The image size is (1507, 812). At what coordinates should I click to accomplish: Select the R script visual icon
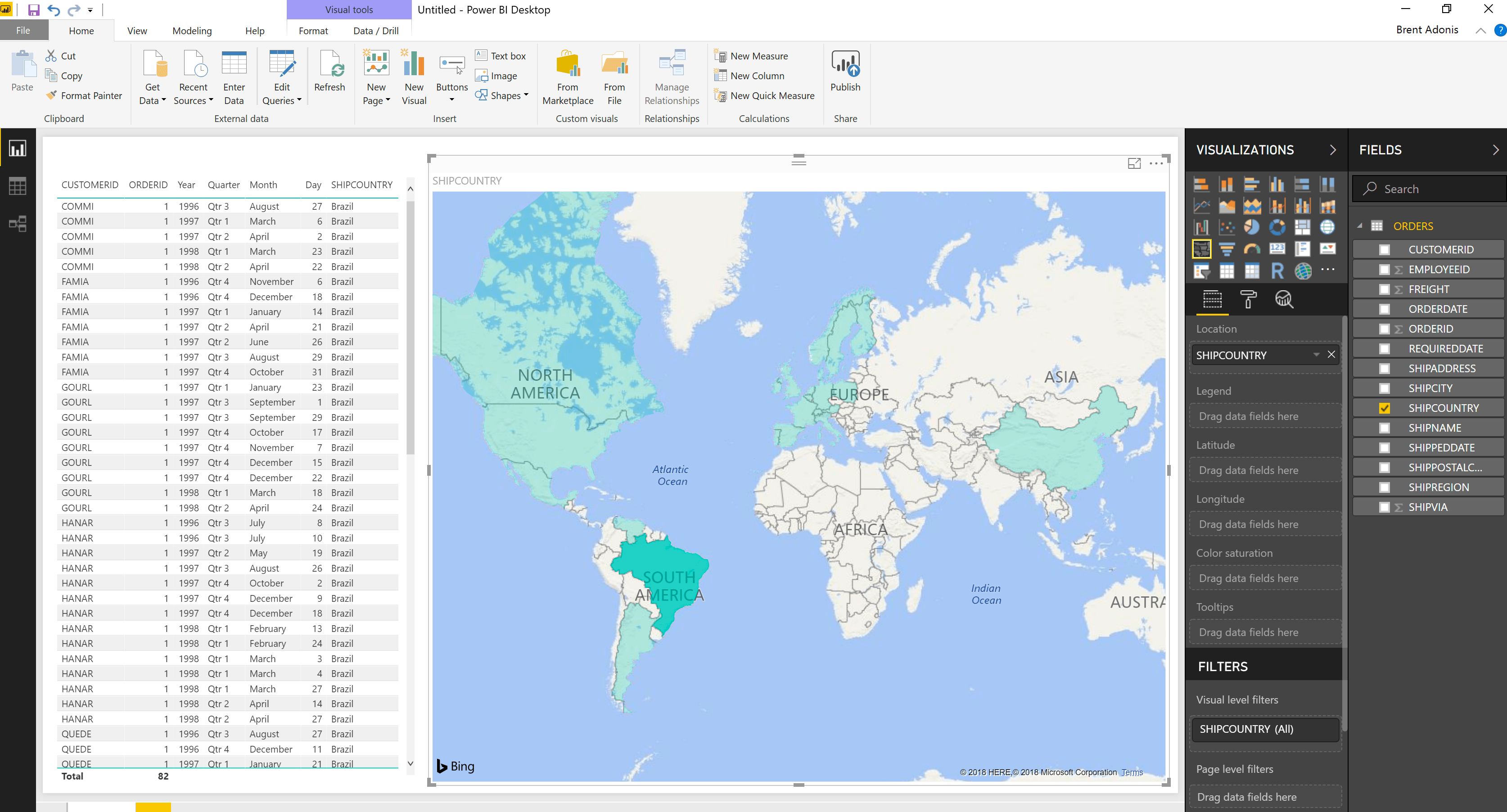tap(1277, 271)
